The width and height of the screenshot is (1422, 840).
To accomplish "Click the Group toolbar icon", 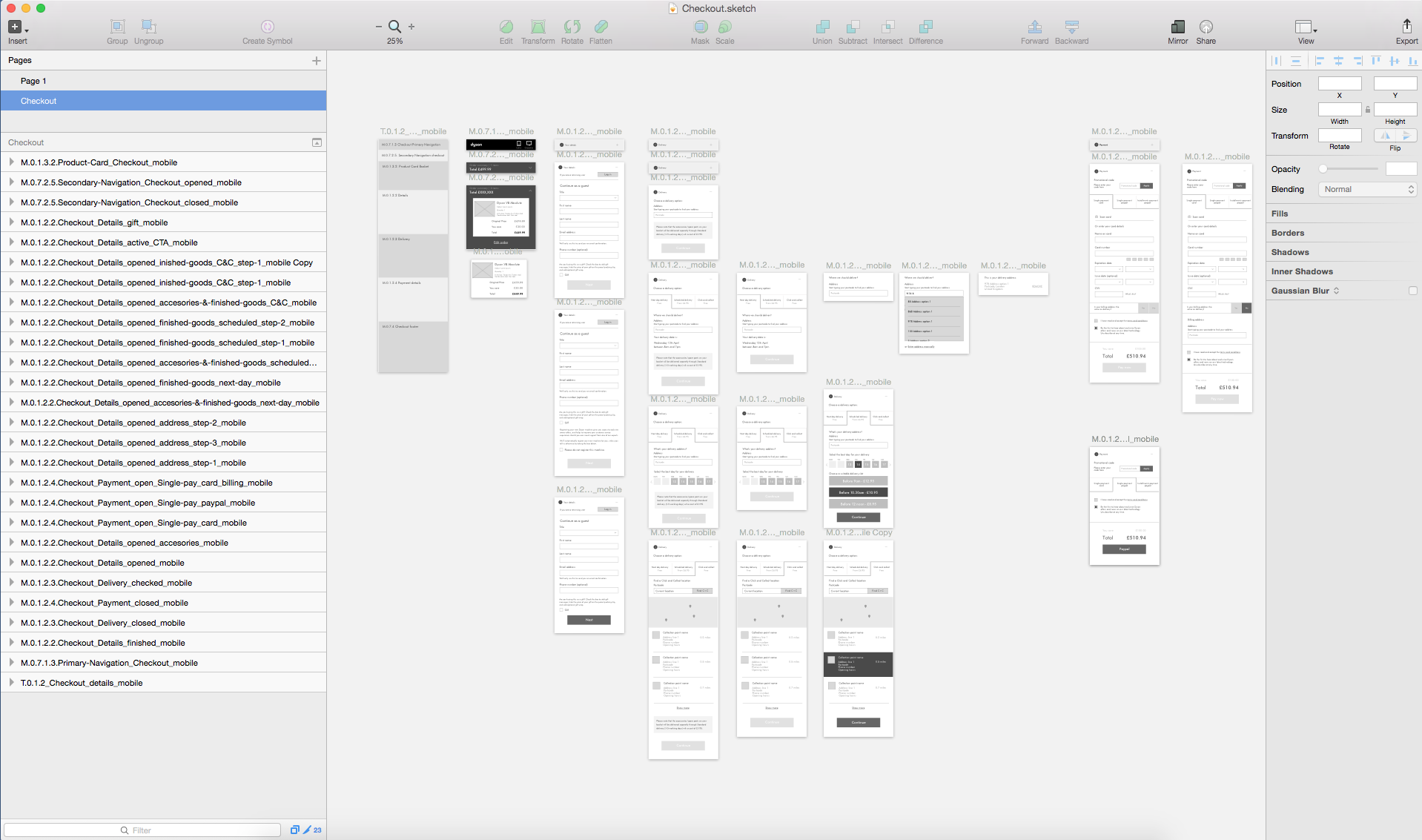I will [117, 27].
